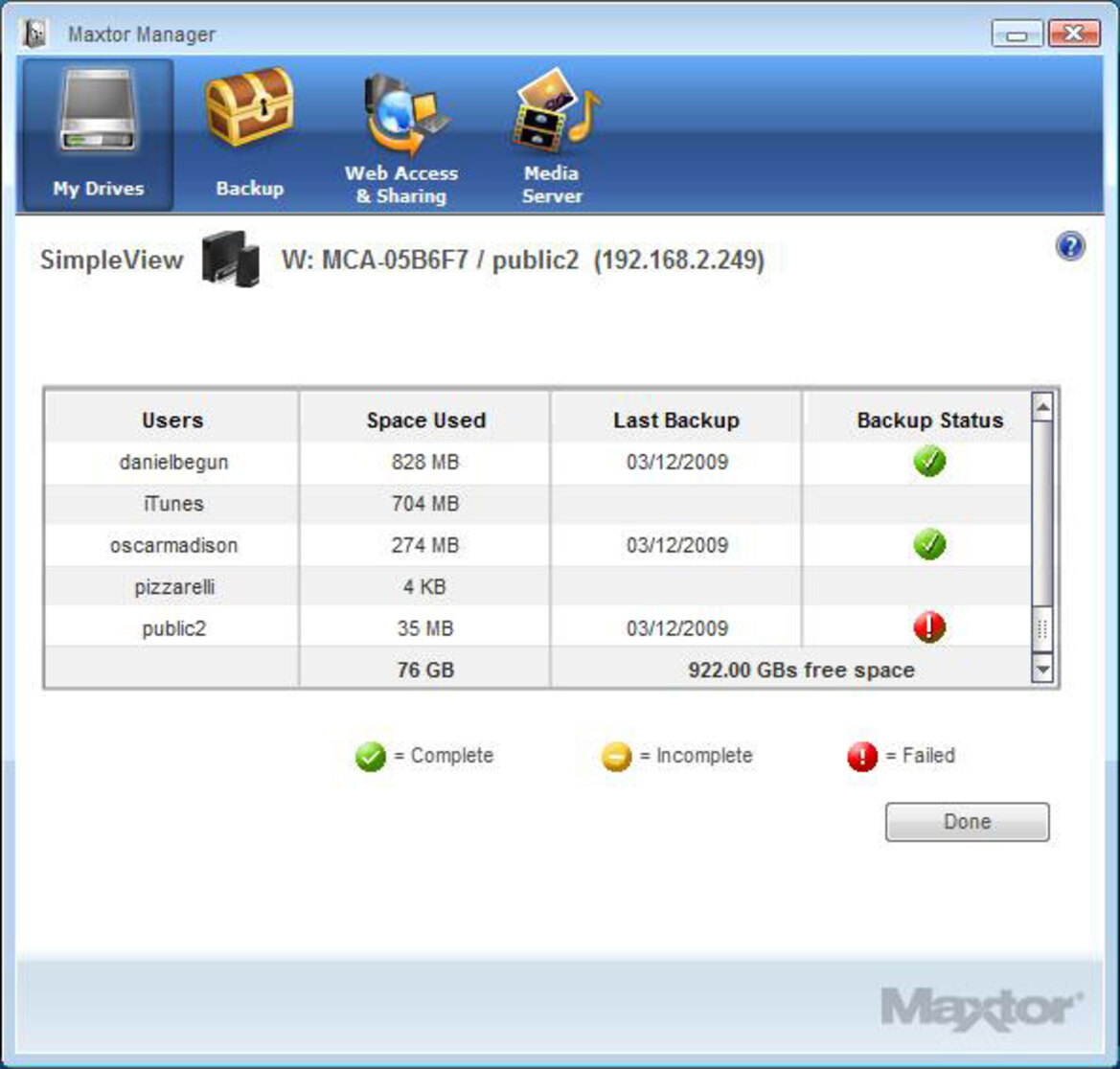Click the Done button
The width and height of the screenshot is (1120, 1069).
point(967,821)
